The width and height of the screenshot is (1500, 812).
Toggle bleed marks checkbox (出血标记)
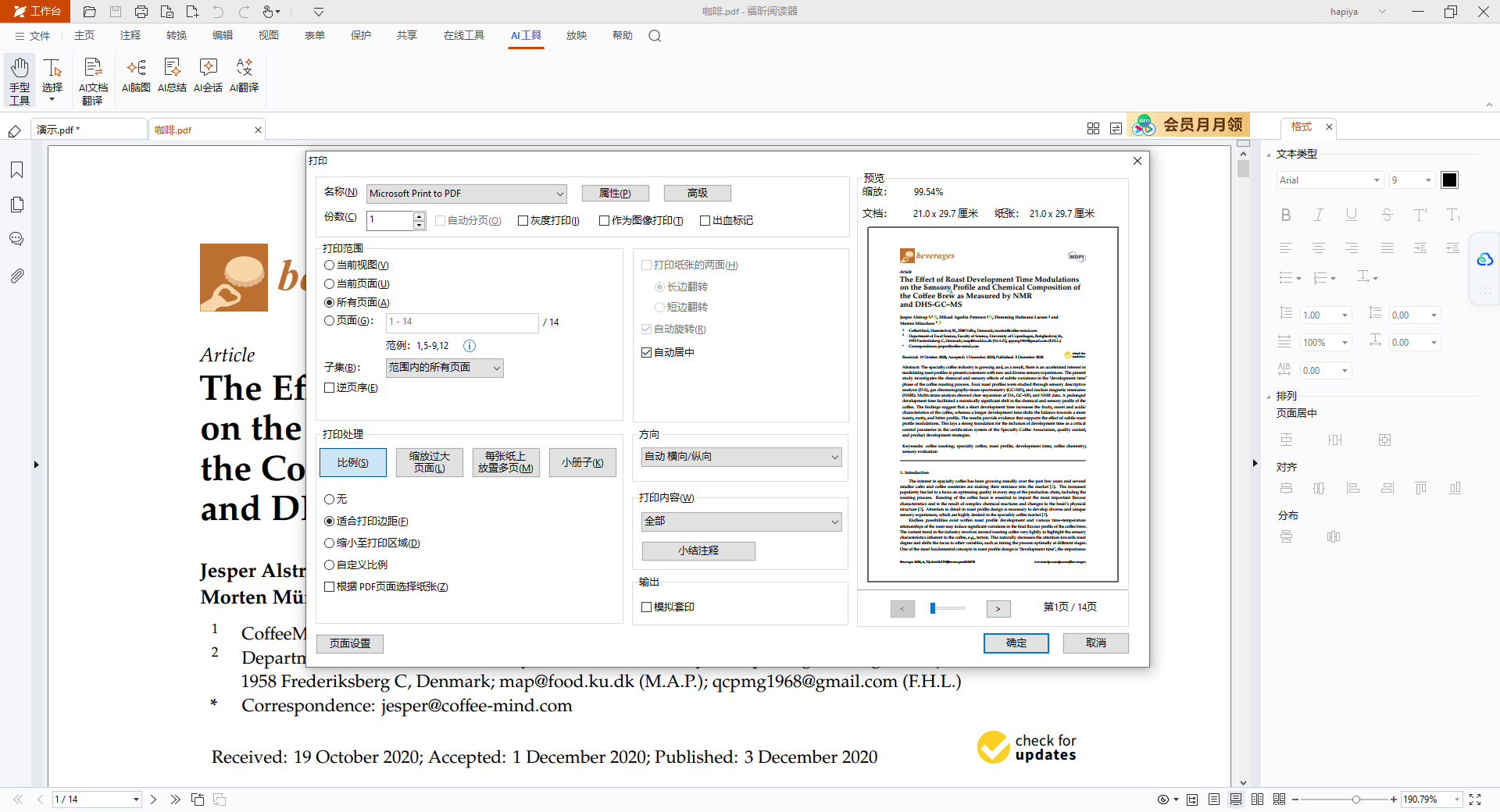[727, 221]
